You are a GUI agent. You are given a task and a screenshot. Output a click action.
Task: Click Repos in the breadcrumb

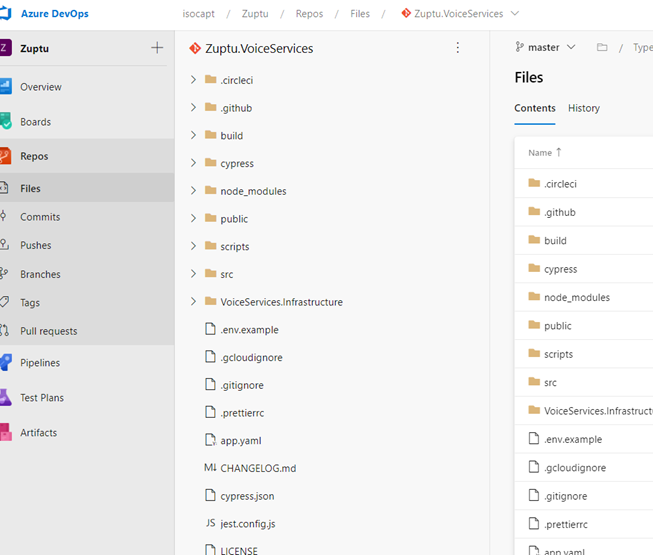309,14
